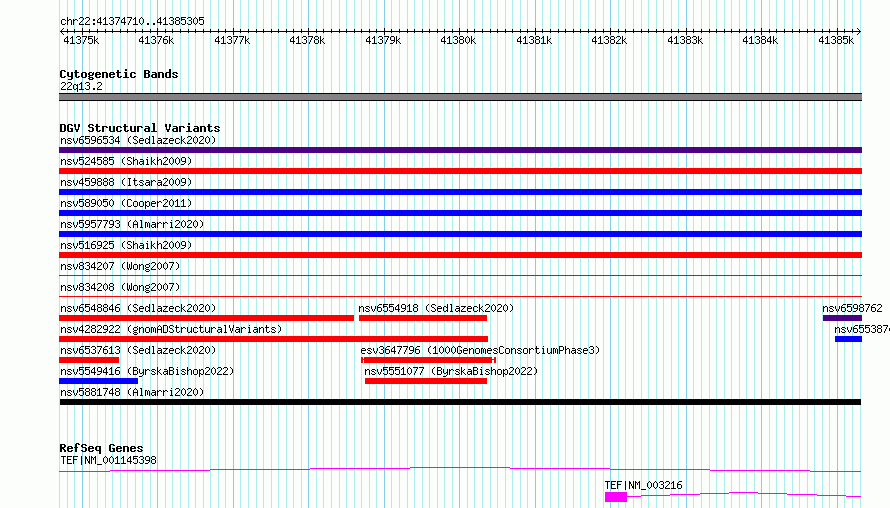Click the 41381k ruler tick

pyautogui.click(x=534, y=40)
